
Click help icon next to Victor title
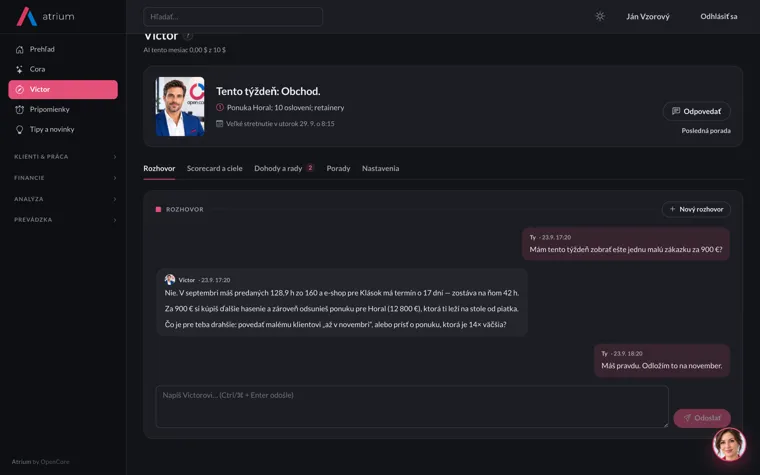point(188,36)
